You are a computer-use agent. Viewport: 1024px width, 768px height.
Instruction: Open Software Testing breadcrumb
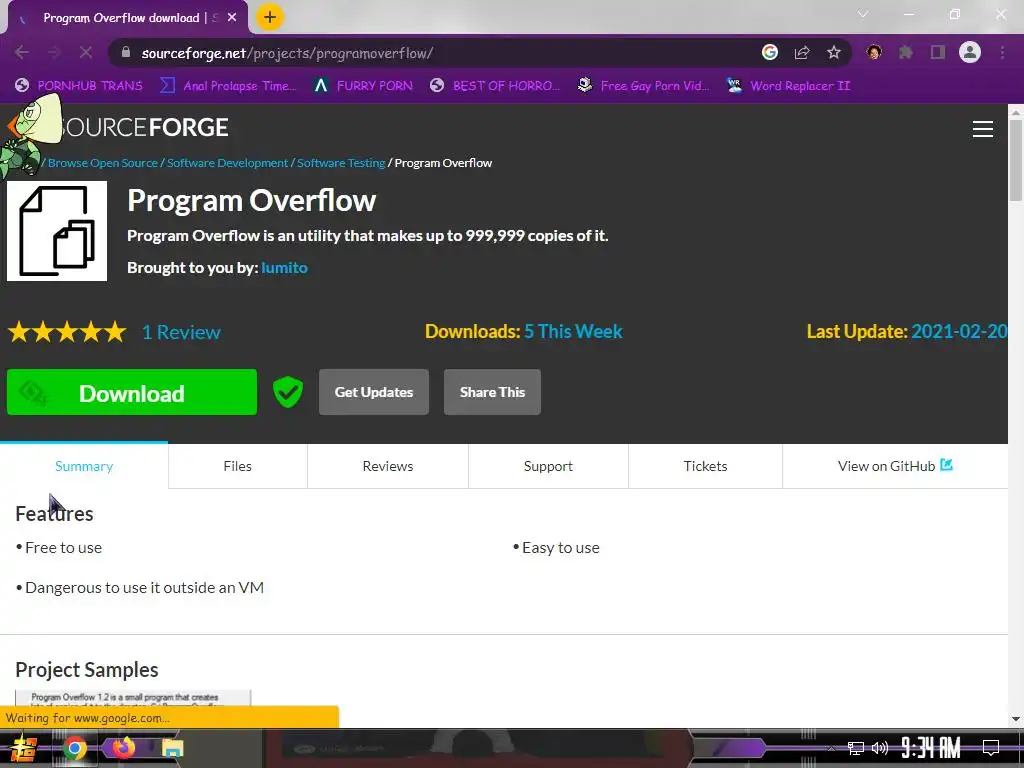point(341,163)
